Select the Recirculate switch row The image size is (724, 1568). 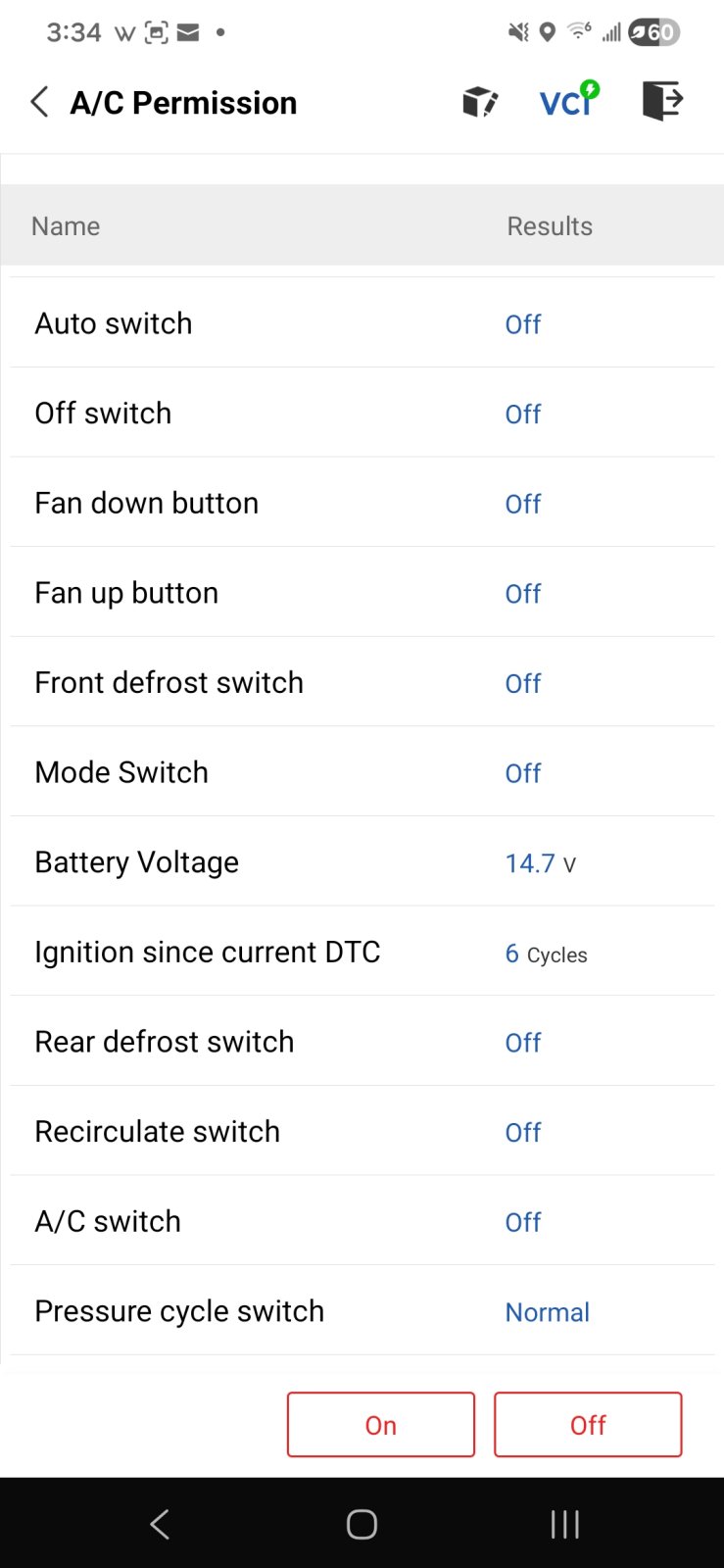[x=362, y=1131]
